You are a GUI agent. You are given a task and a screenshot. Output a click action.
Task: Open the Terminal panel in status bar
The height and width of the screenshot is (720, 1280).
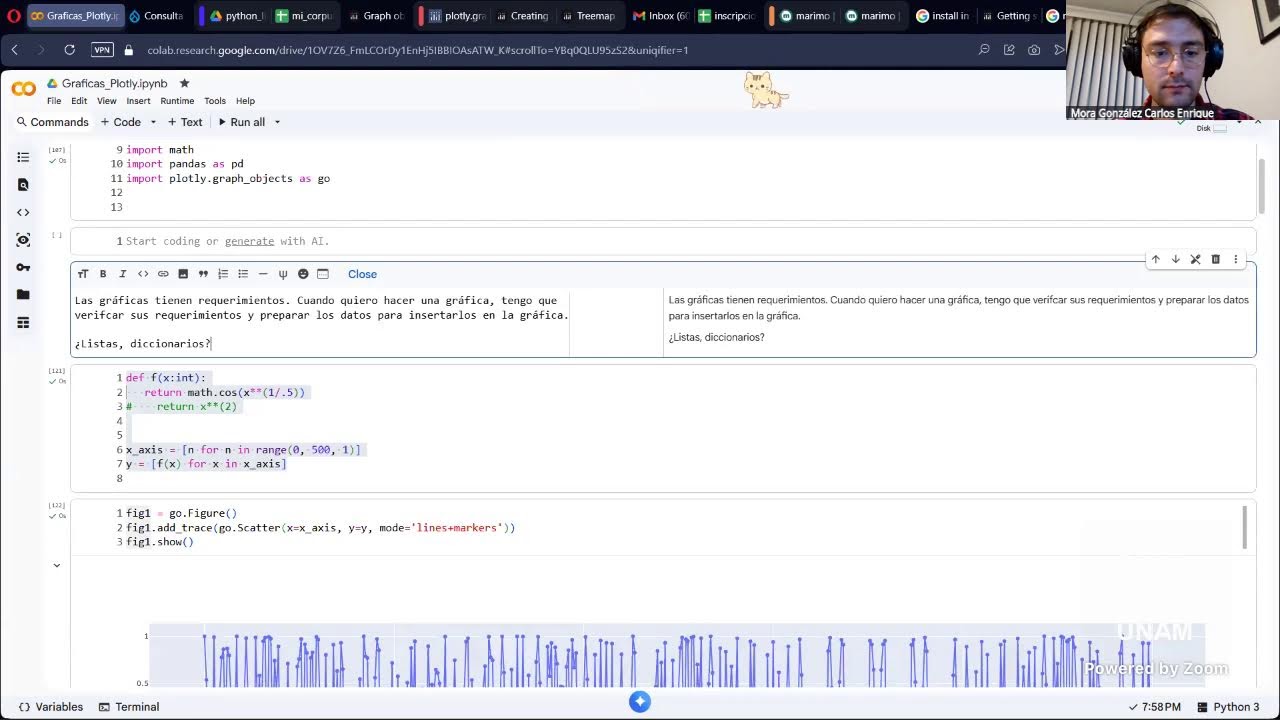click(x=129, y=707)
